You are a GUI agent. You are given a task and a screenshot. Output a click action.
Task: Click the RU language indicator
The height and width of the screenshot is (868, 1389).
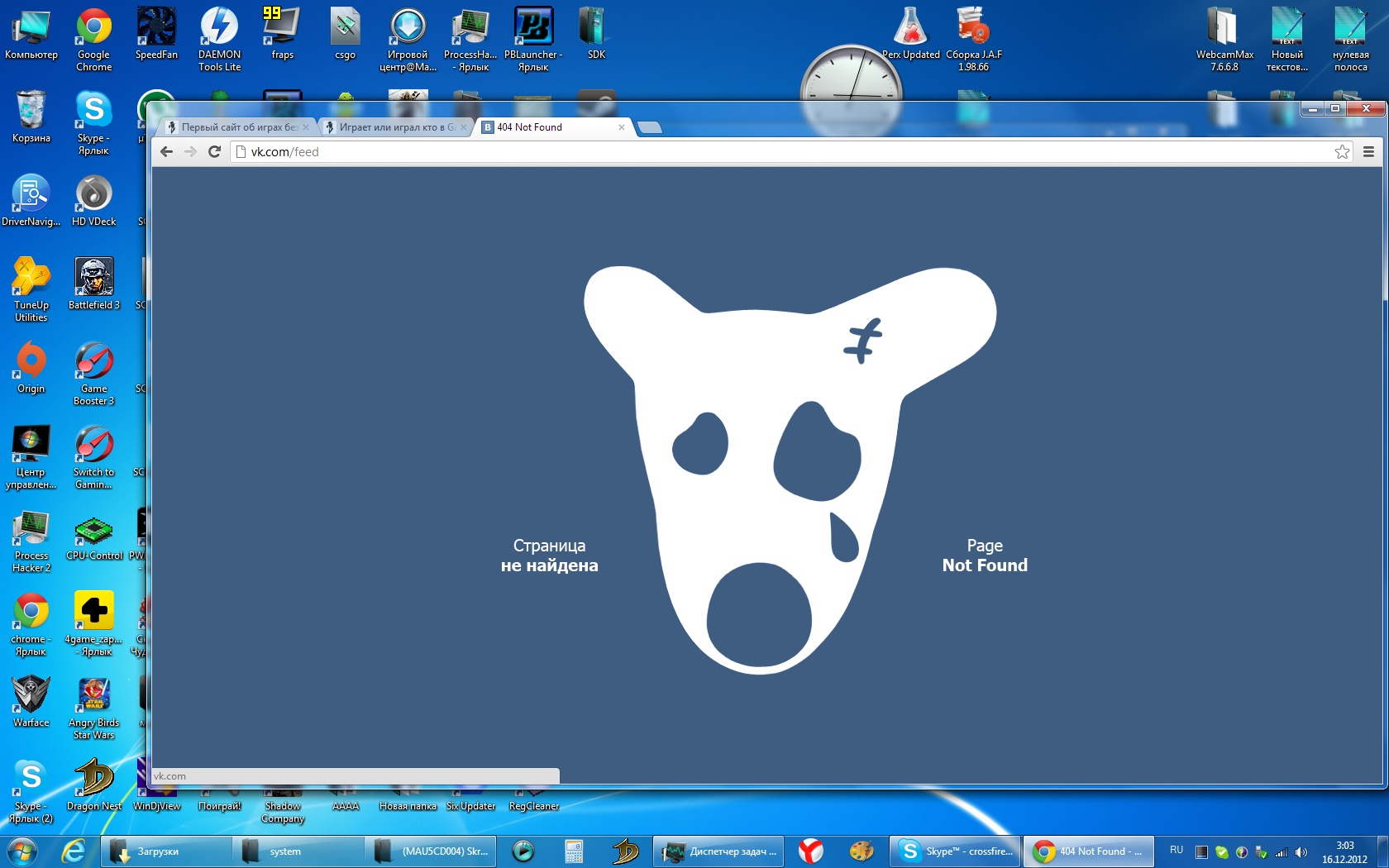[x=1176, y=850]
